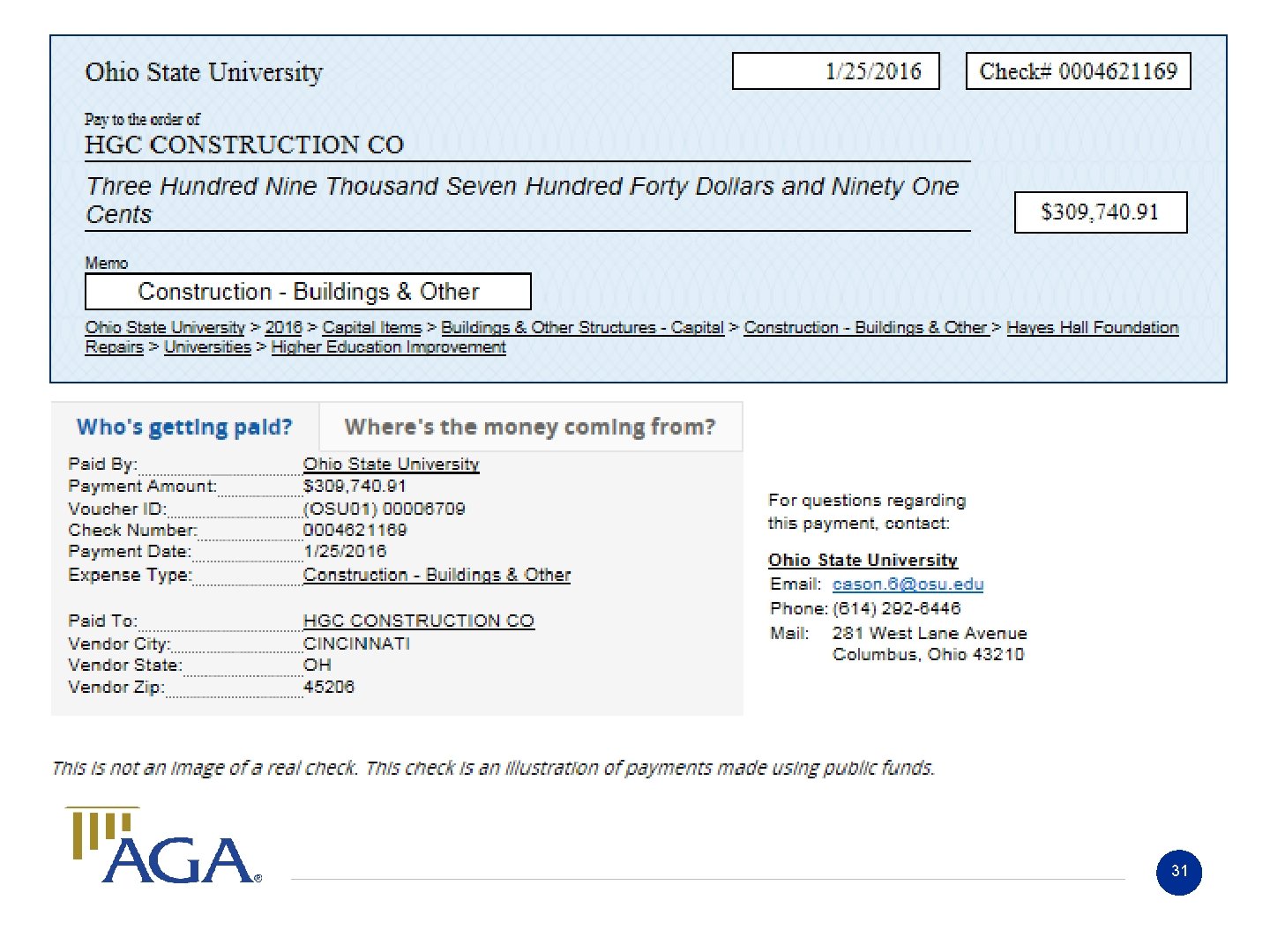Image resolution: width=1270 pixels, height=952 pixels.
Task: Select phone number (614) 292-6446
Action: pyautogui.click(x=896, y=608)
